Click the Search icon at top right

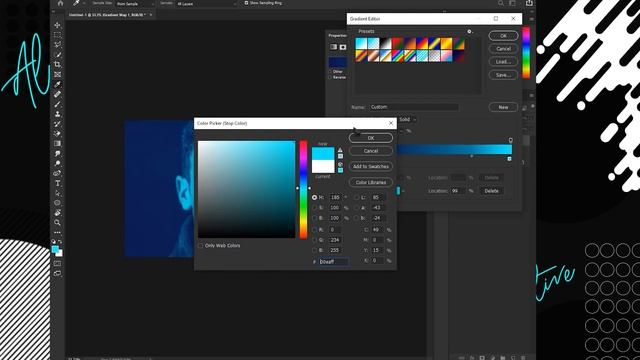[x=500, y=3]
